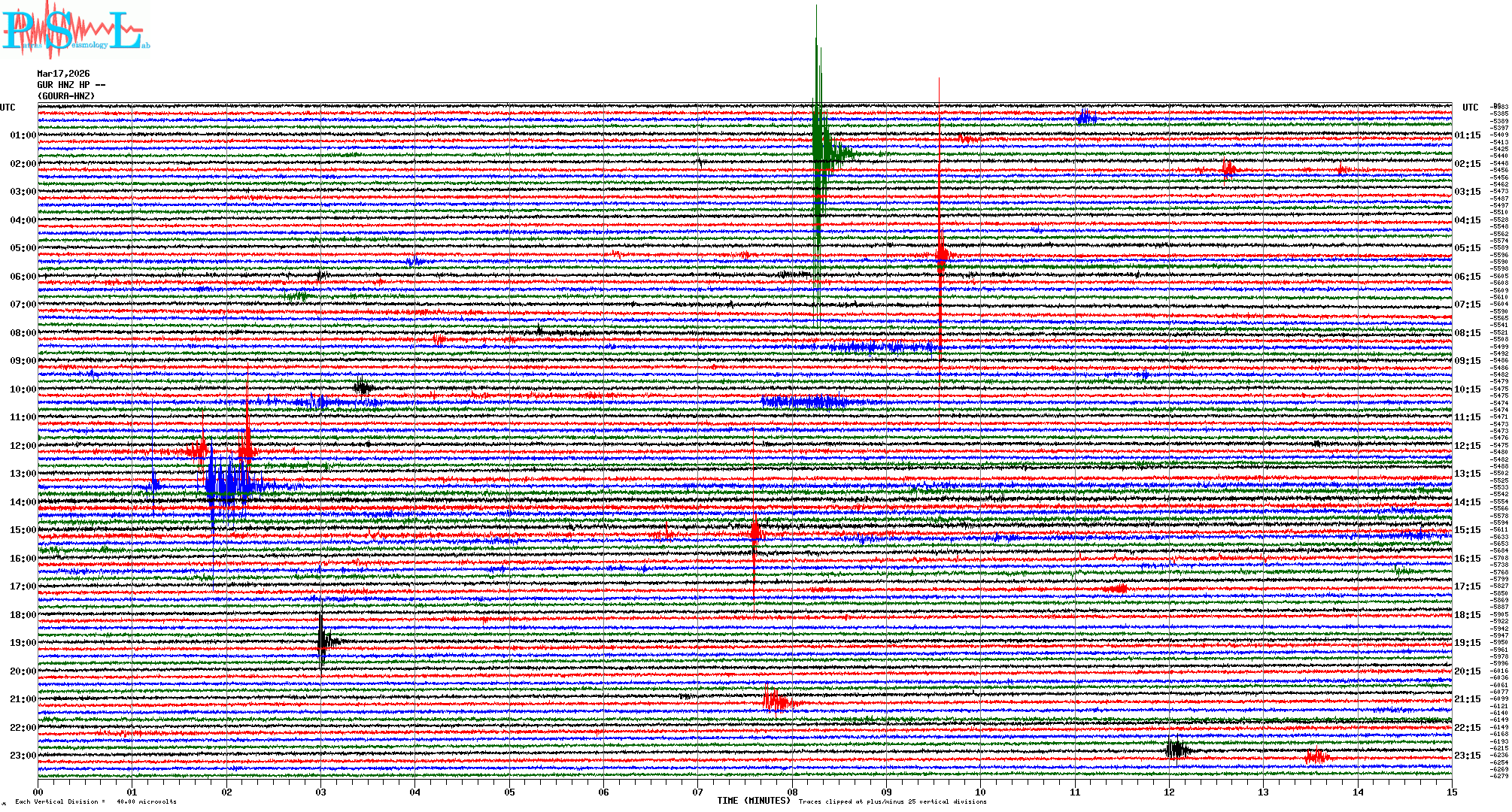Click the black event on the 23:00 trace
This screenshot has width=1512, height=812.
1176,749
